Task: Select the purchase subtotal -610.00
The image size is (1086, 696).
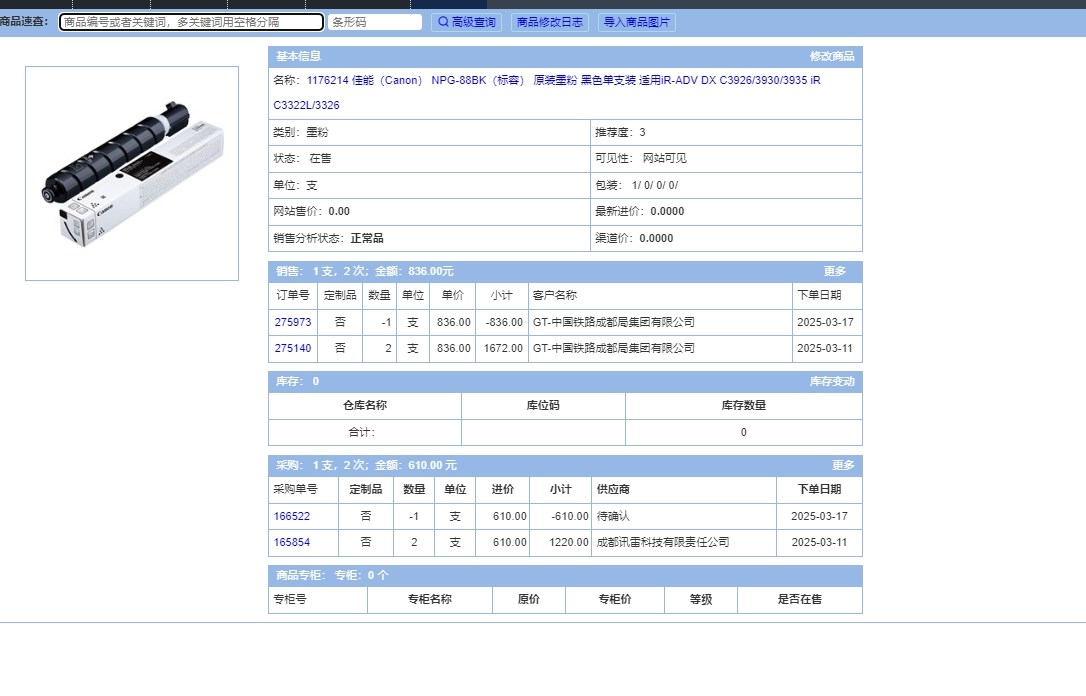Action: pyautogui.click(x=570, y=516)
